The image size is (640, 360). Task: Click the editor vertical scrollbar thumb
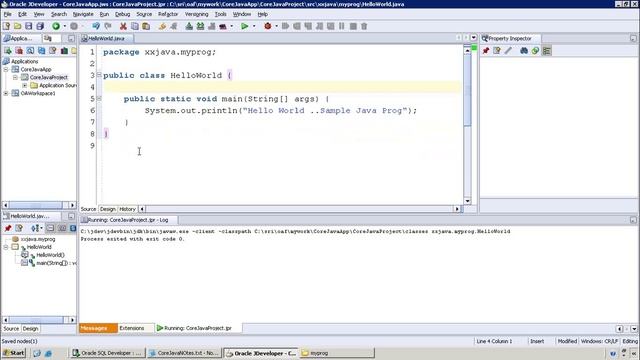[467, 91]
